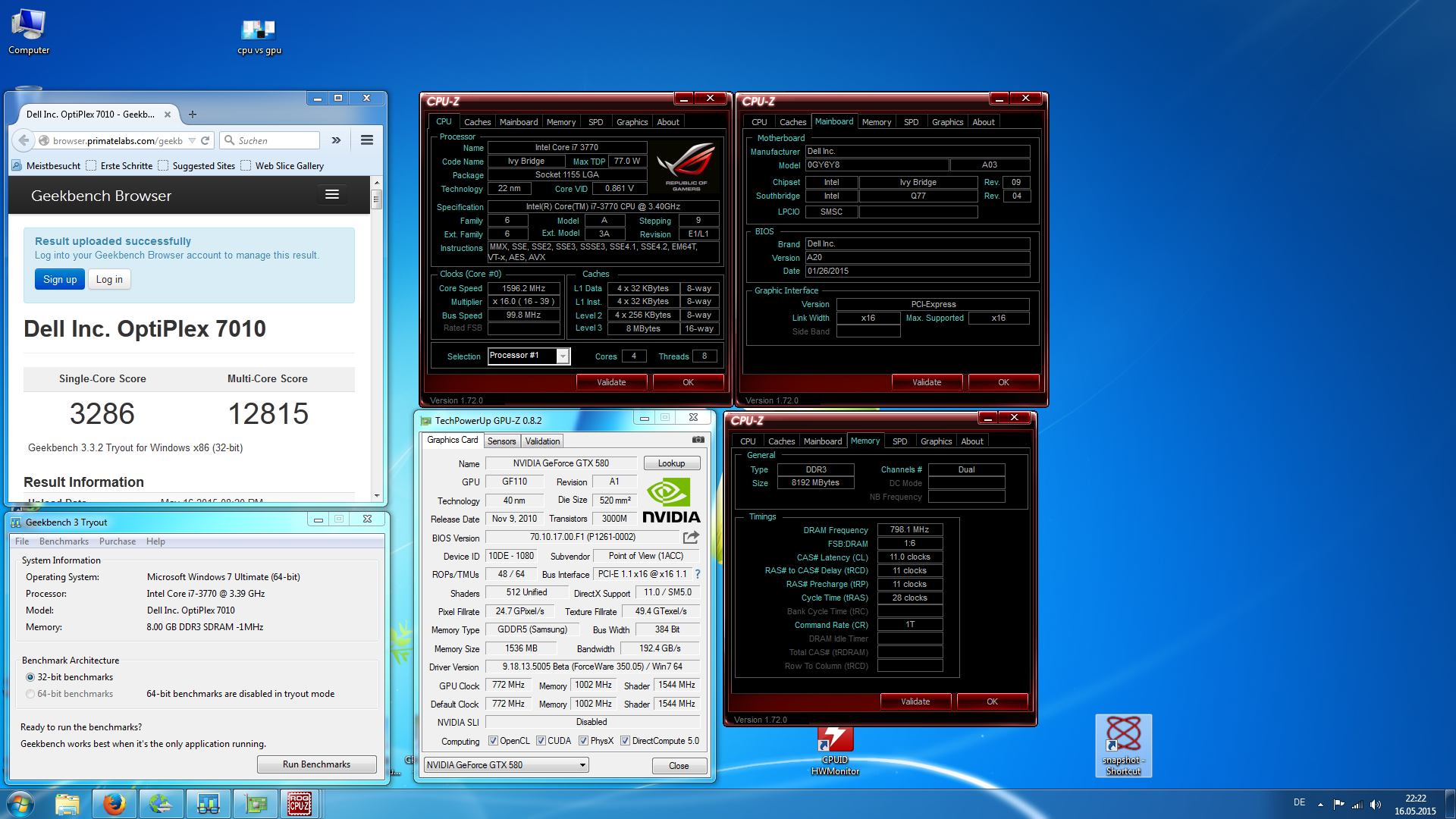Screen dimensions: 1456x819
Task: Click the Log in button
Action: click(109, 279)
